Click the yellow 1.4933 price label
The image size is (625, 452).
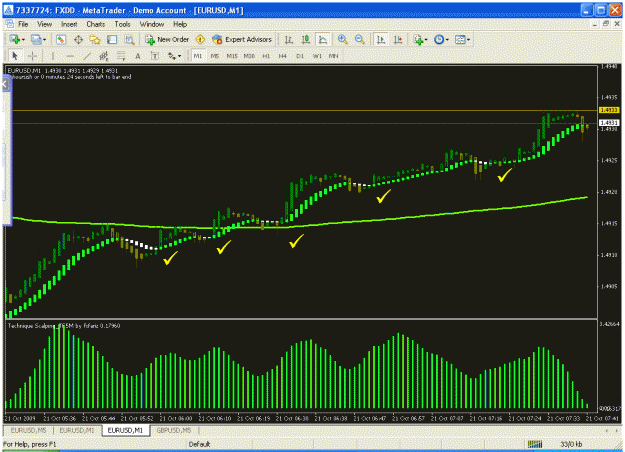click(609, 110)
